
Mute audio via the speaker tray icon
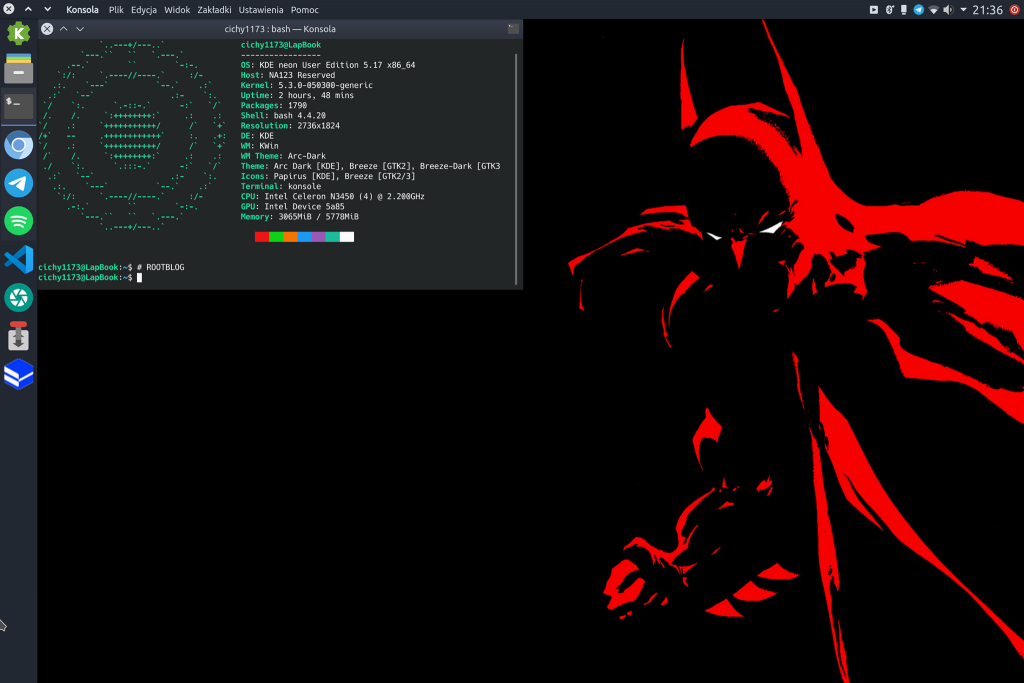(x=947, y=9)
